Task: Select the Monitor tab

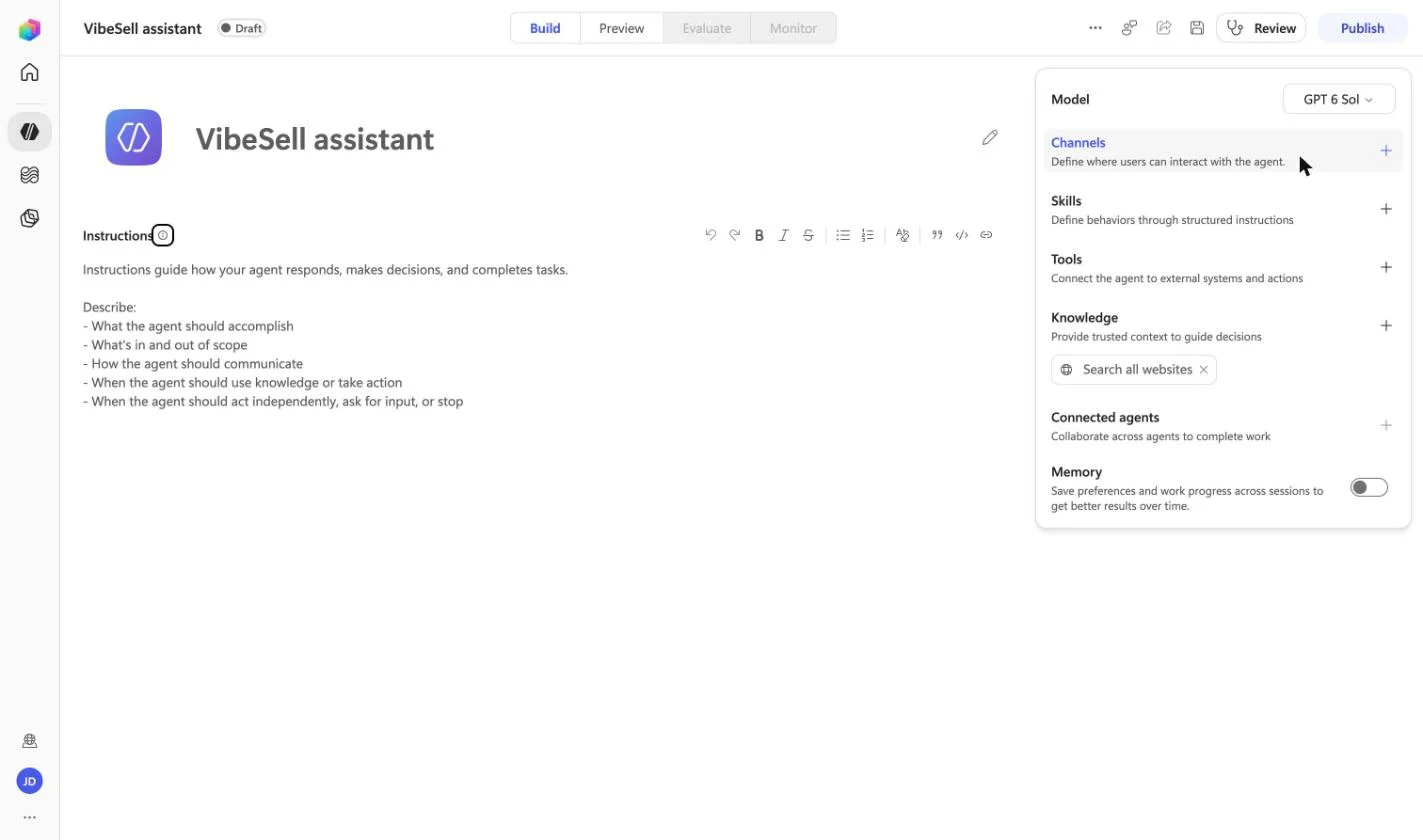Action: click(x=793, y=28)
